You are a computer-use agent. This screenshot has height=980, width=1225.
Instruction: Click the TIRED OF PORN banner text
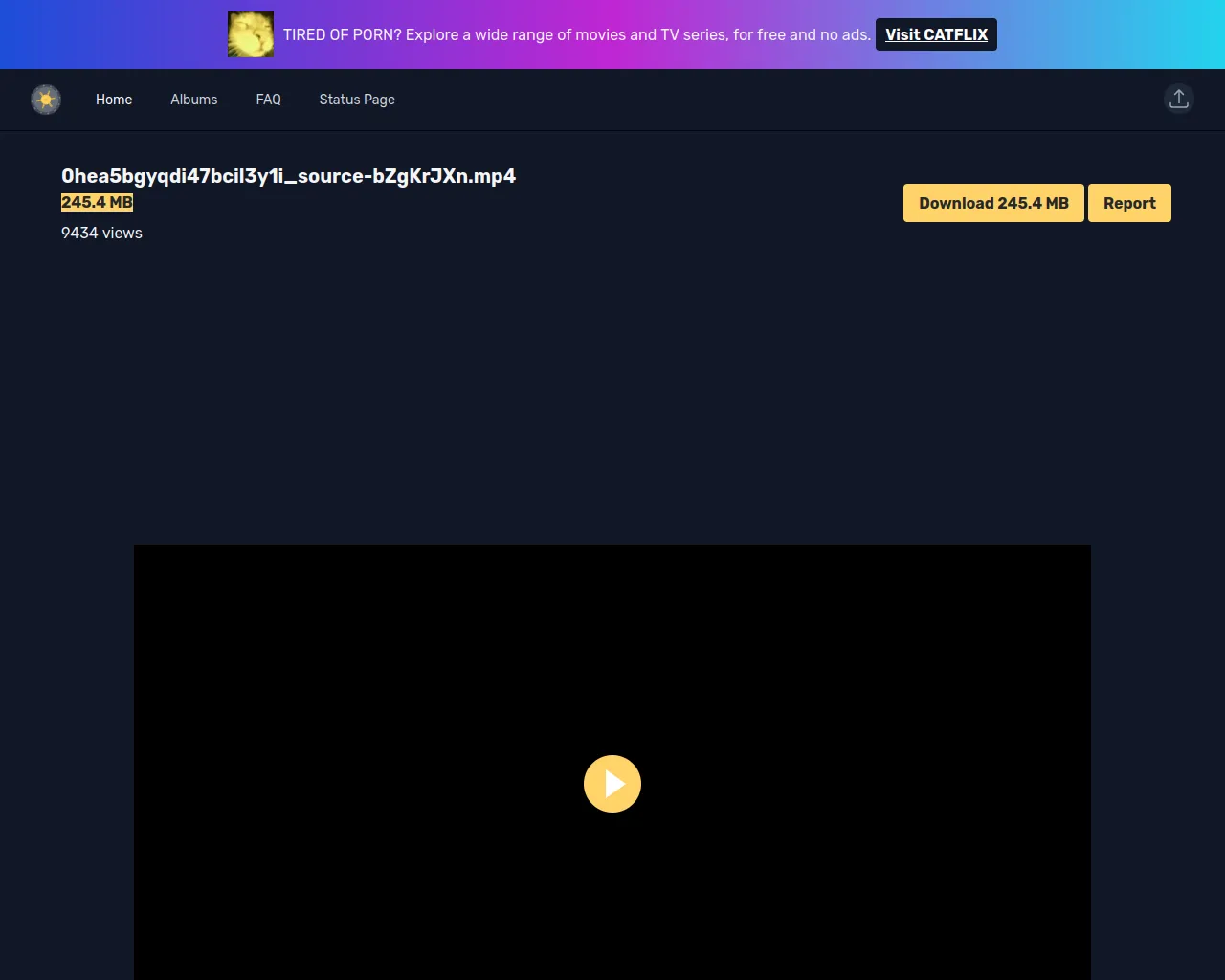pos(577,34)
